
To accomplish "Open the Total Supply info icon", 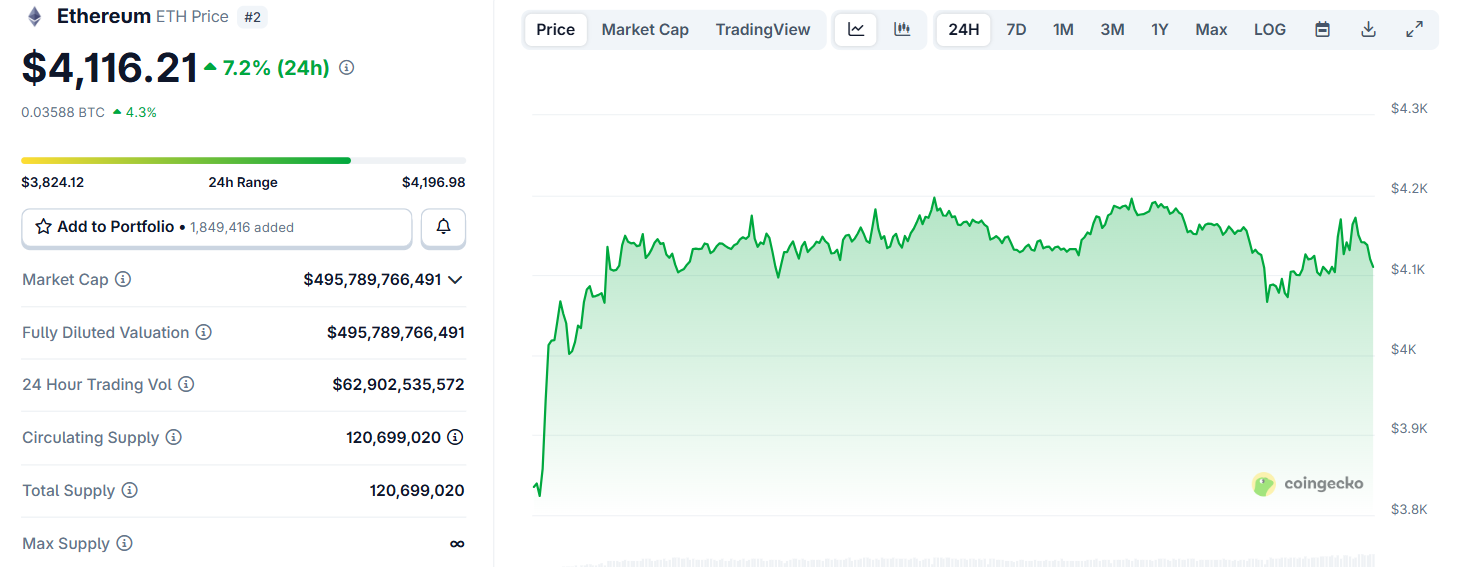I will 129,490.
